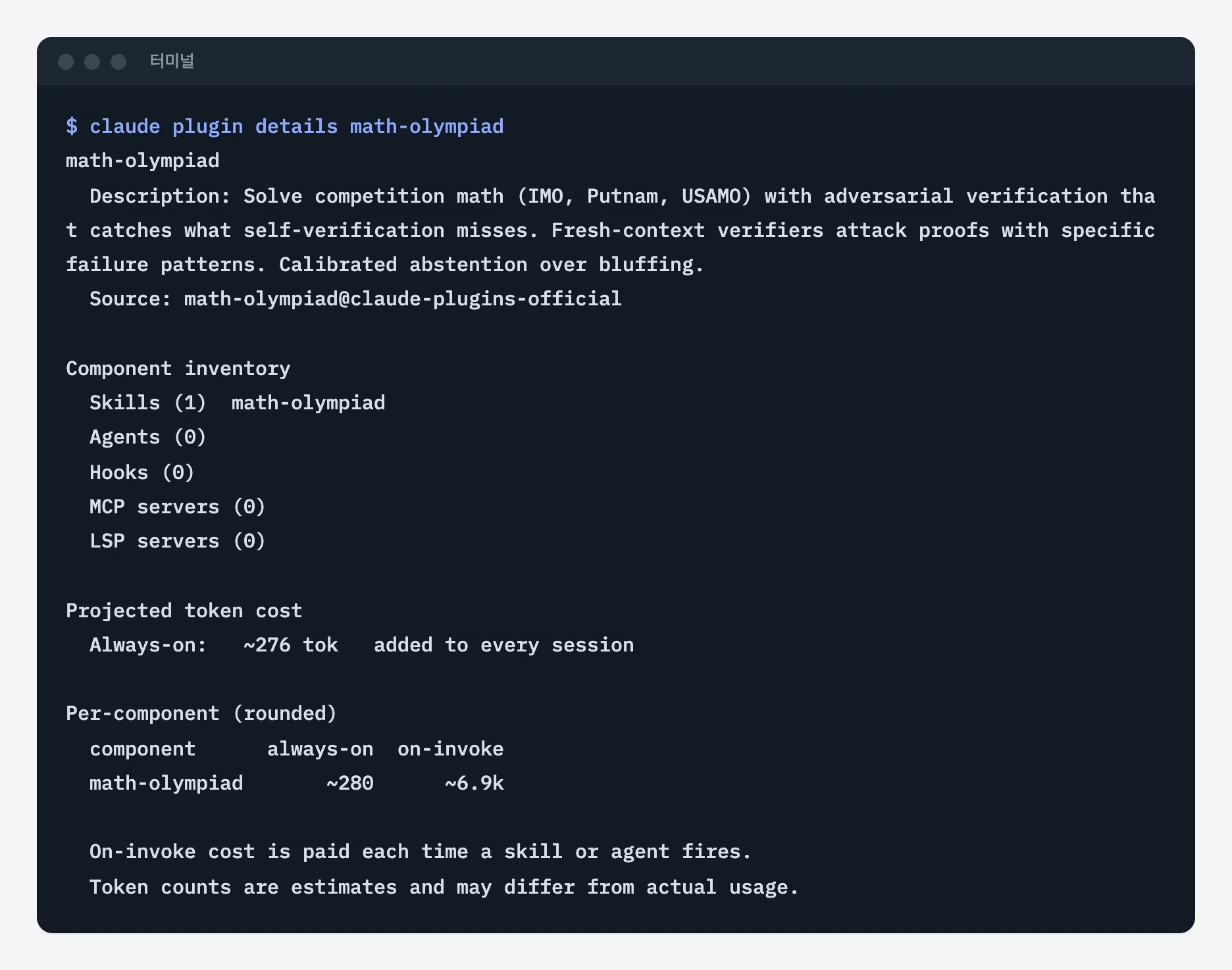Click the 'Component inventory' heading

coord(178,369)
